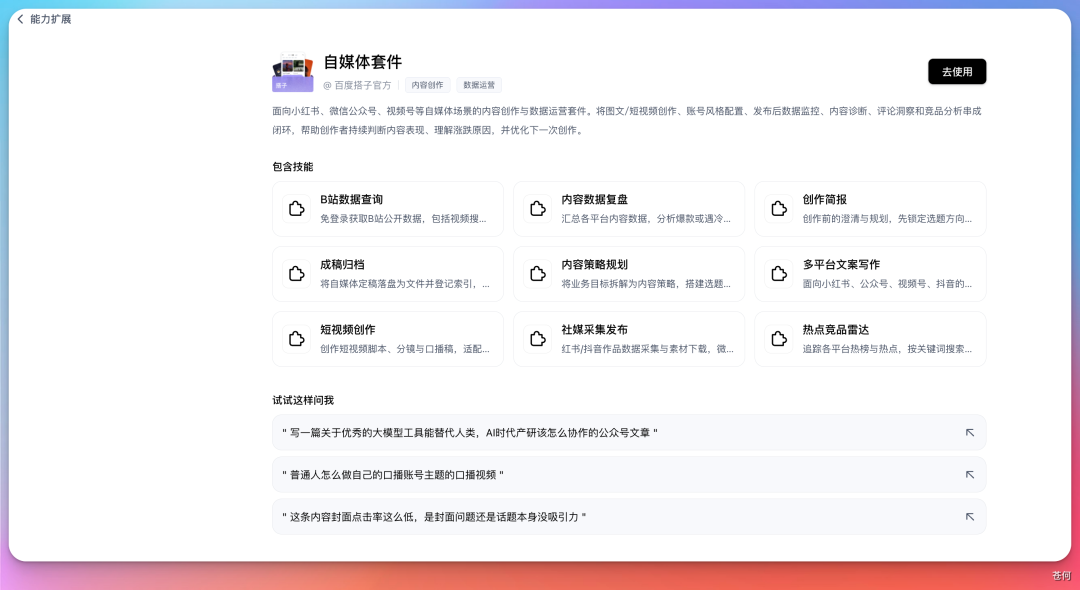Click the 内容数据复盘 skill icon
This screenshot has width=1080, height=590.
click(537, 209)
